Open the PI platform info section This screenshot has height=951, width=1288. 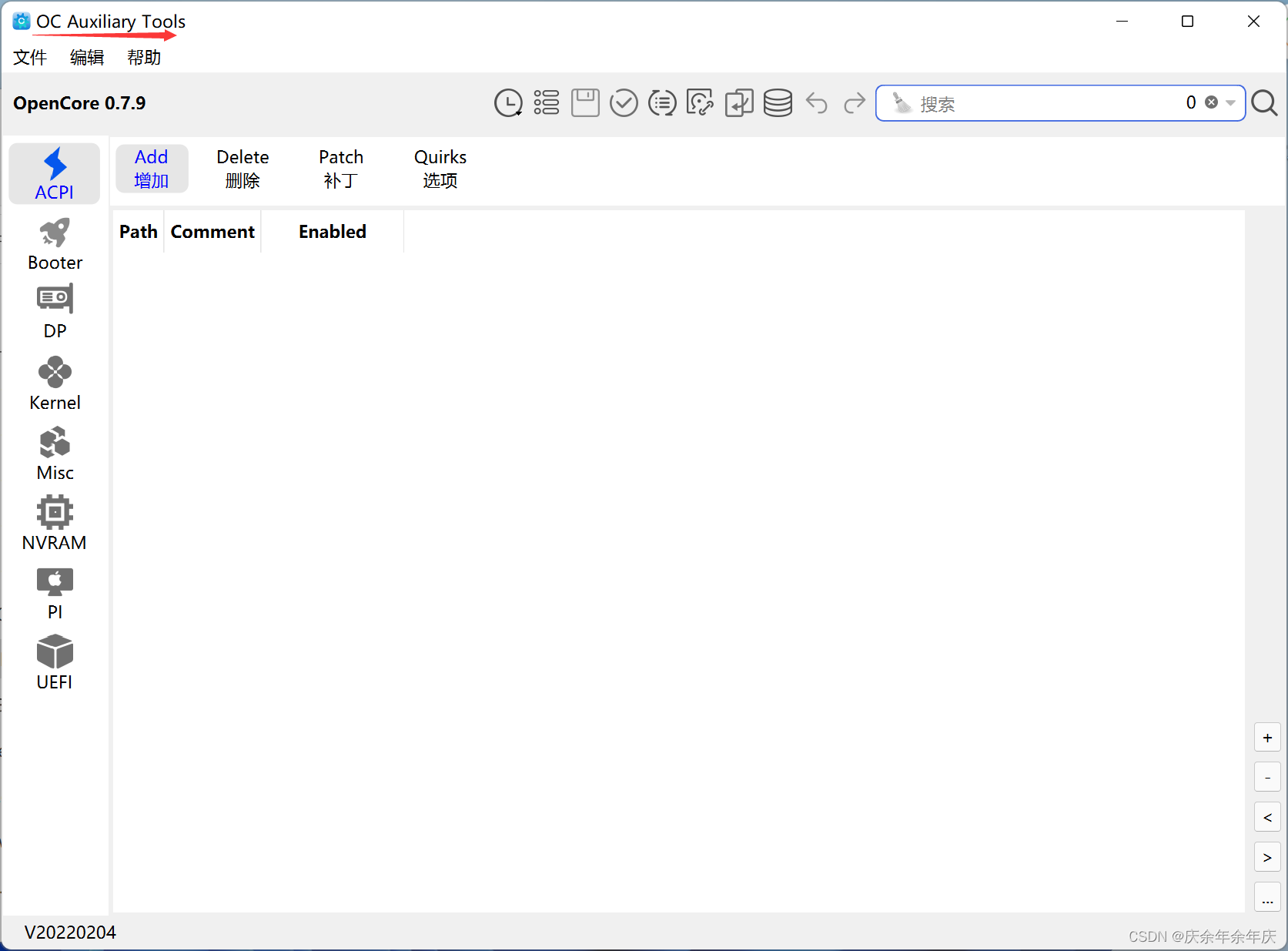click(x=55, y=593)
